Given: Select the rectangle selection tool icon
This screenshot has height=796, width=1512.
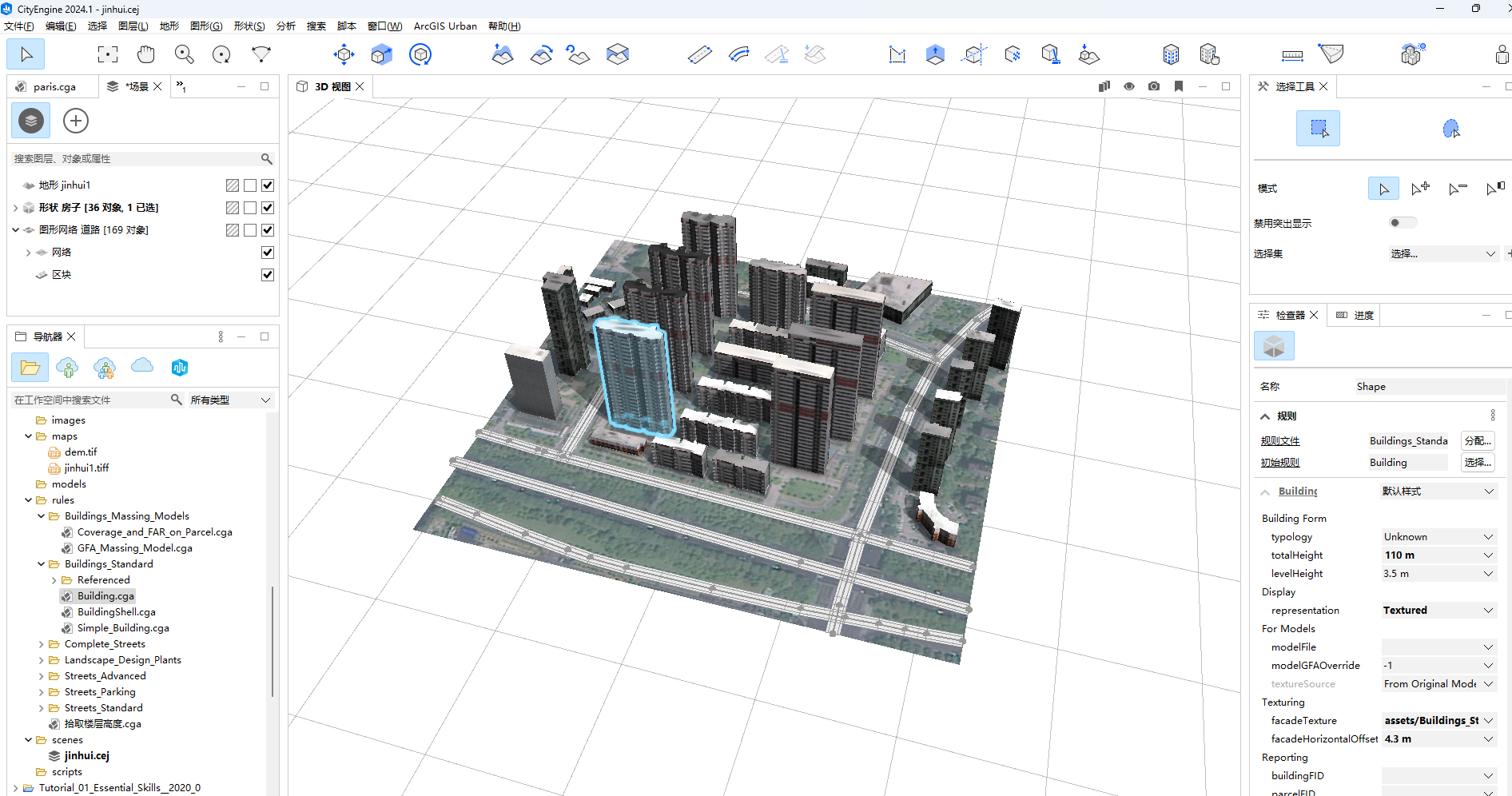Looking at the screenshot, I should 1318,129.
